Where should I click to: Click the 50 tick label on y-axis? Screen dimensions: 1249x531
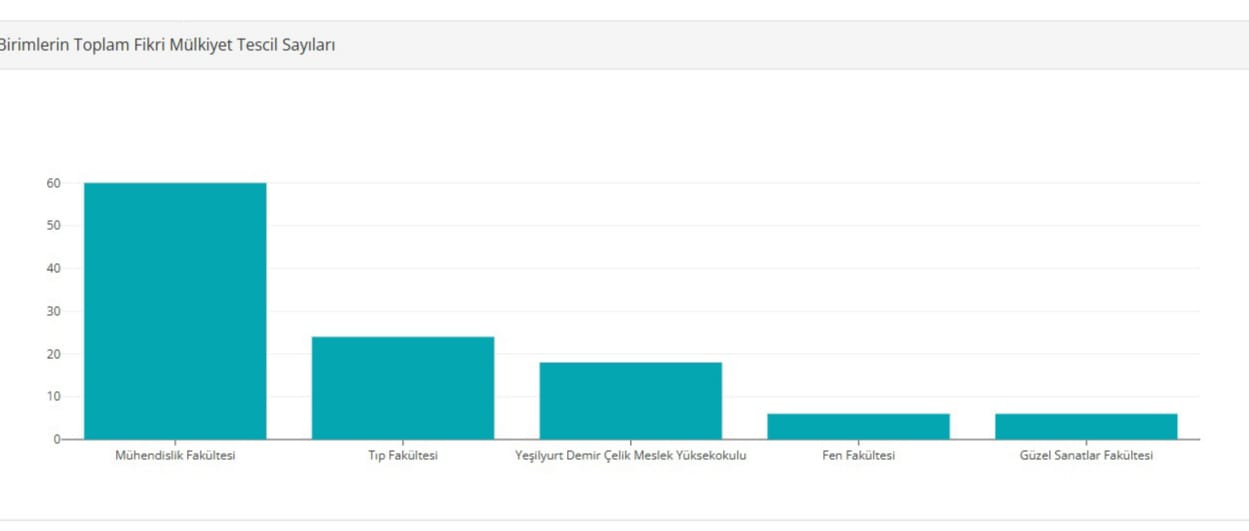52,226
